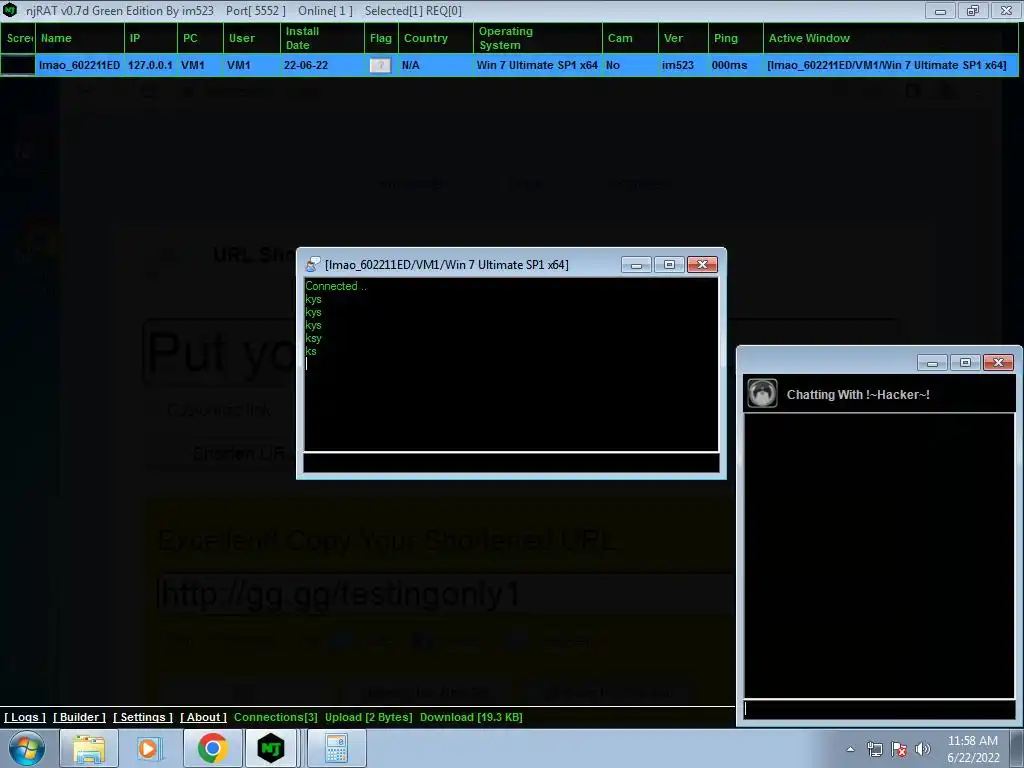Open Google Chrome from taskbar
Image resolution: width=1024 pixels, height=768 pixels.
(x=212, y=748)
